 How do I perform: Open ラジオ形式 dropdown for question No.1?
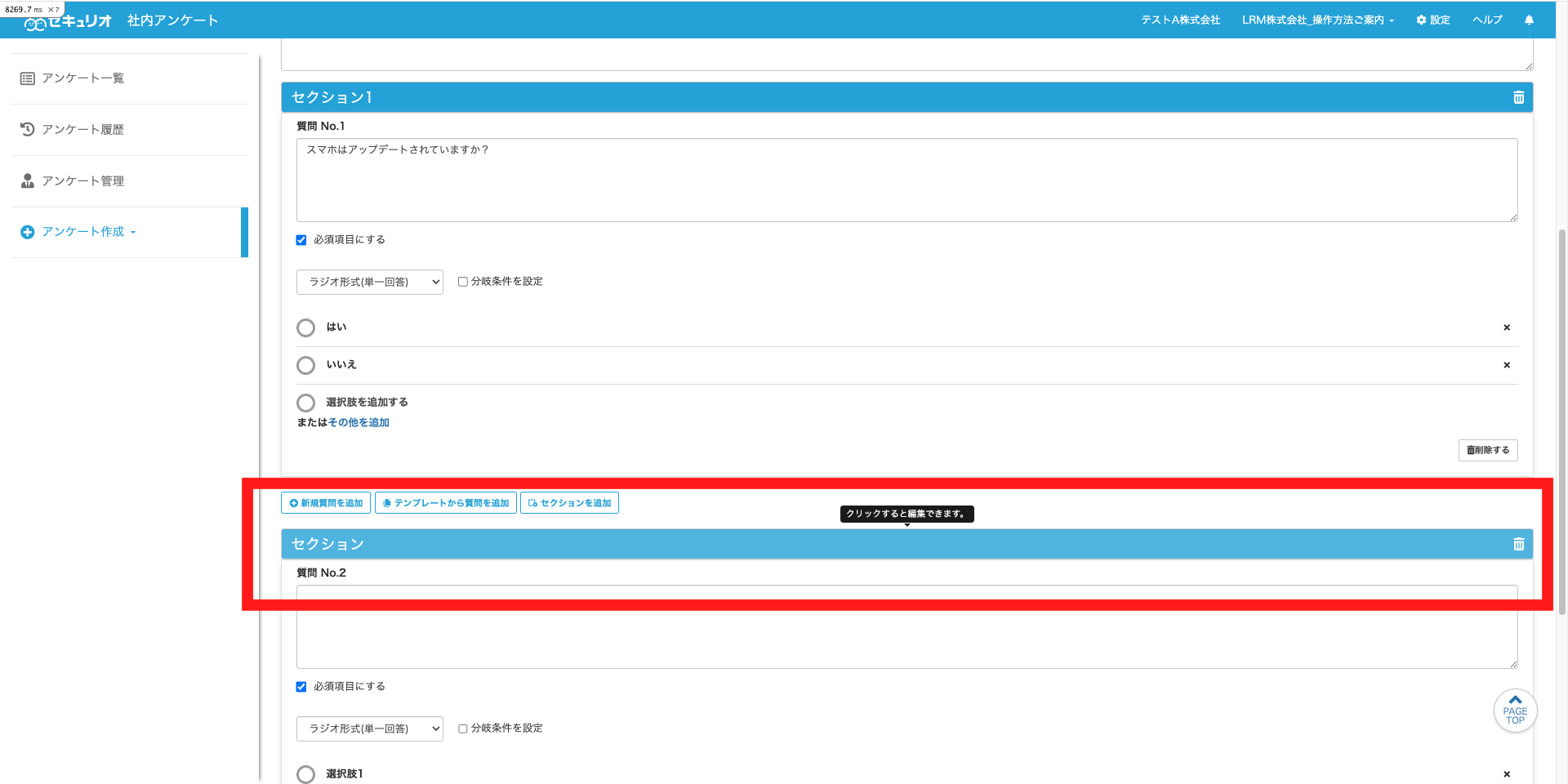(x=369, y=282)
